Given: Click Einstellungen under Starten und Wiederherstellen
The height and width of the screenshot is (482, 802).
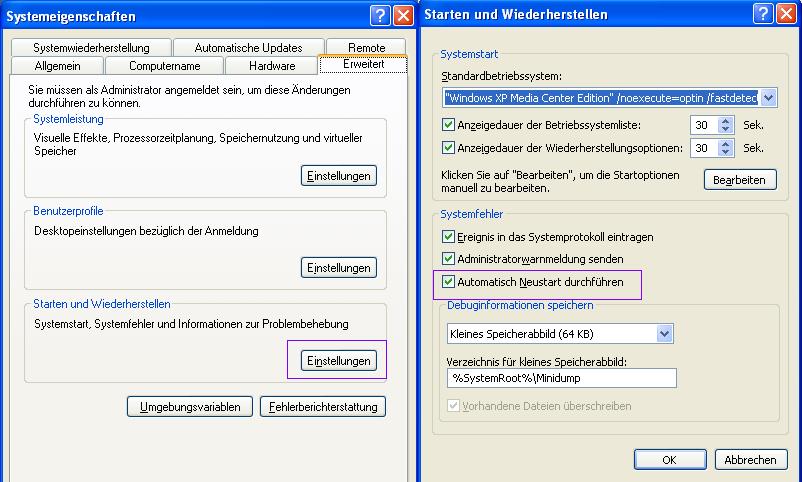Looking at the screenshot, I should click(340, 361).
